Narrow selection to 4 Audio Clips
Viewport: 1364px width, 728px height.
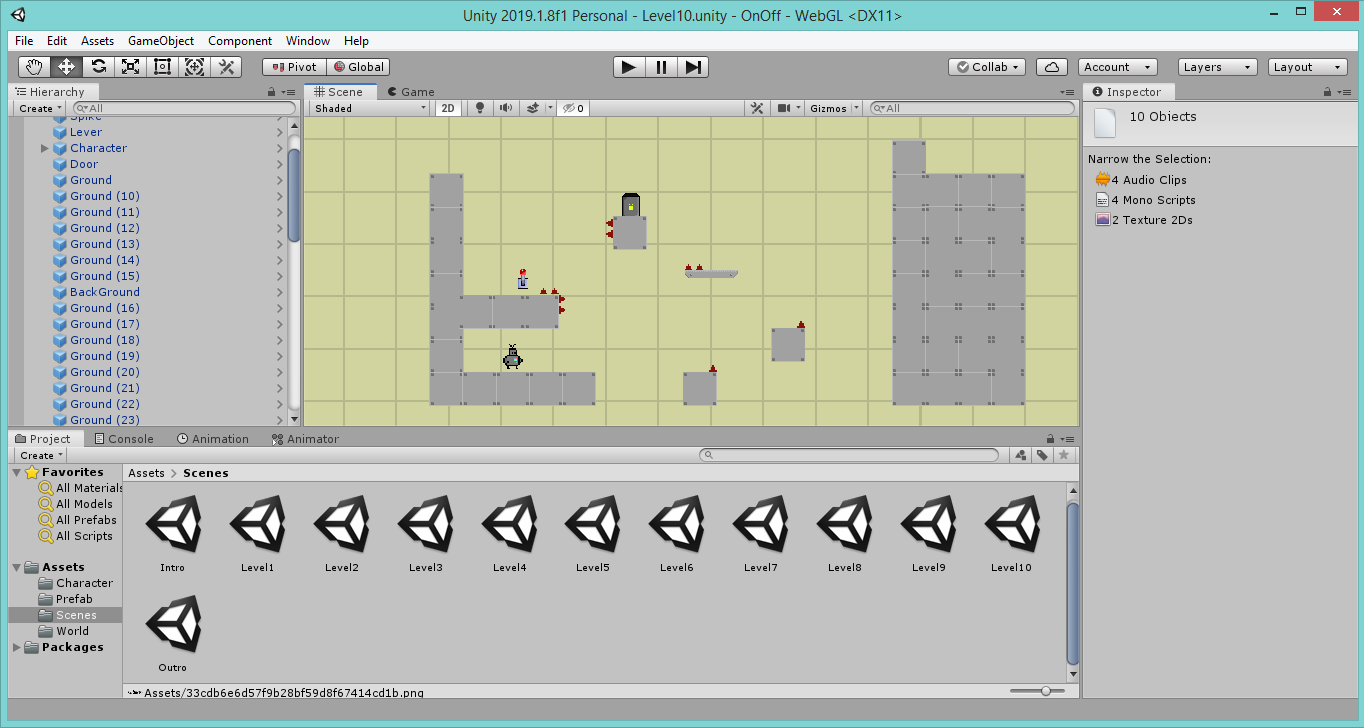tap(1142, 180)
